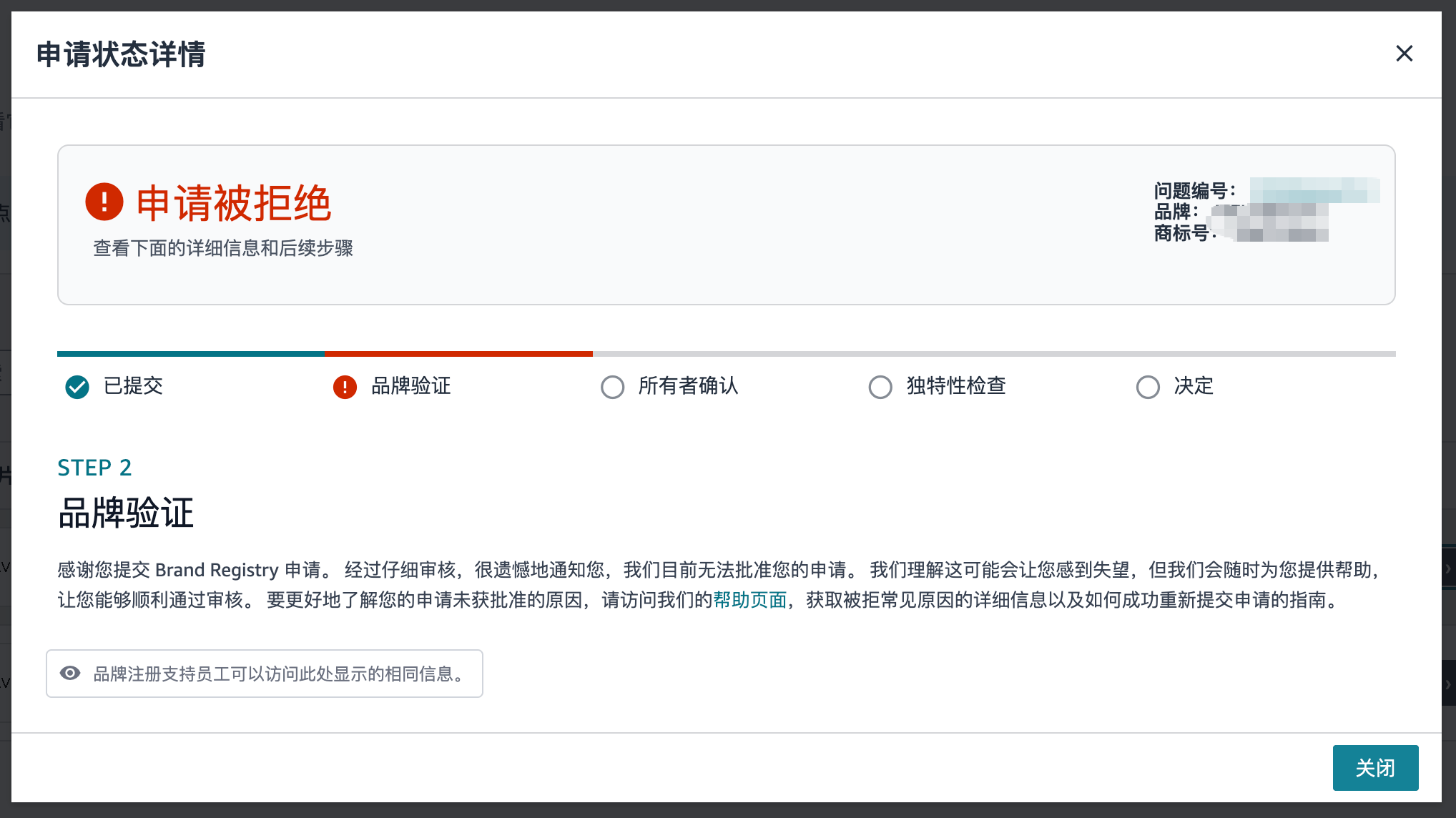Click the 问题编号 label
1456x818 pixels.
click(1194, 191)
